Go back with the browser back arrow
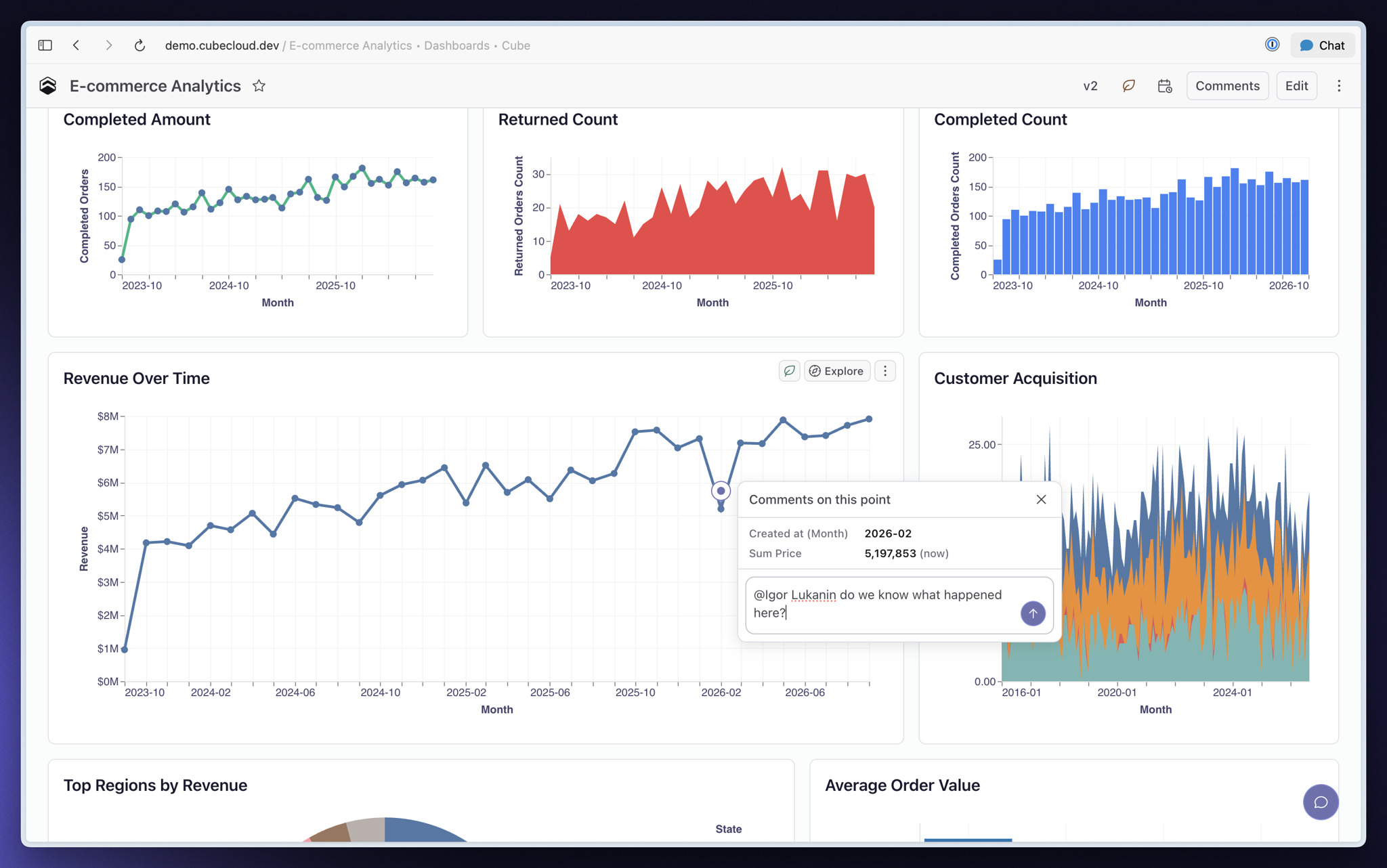 (76, 45)
